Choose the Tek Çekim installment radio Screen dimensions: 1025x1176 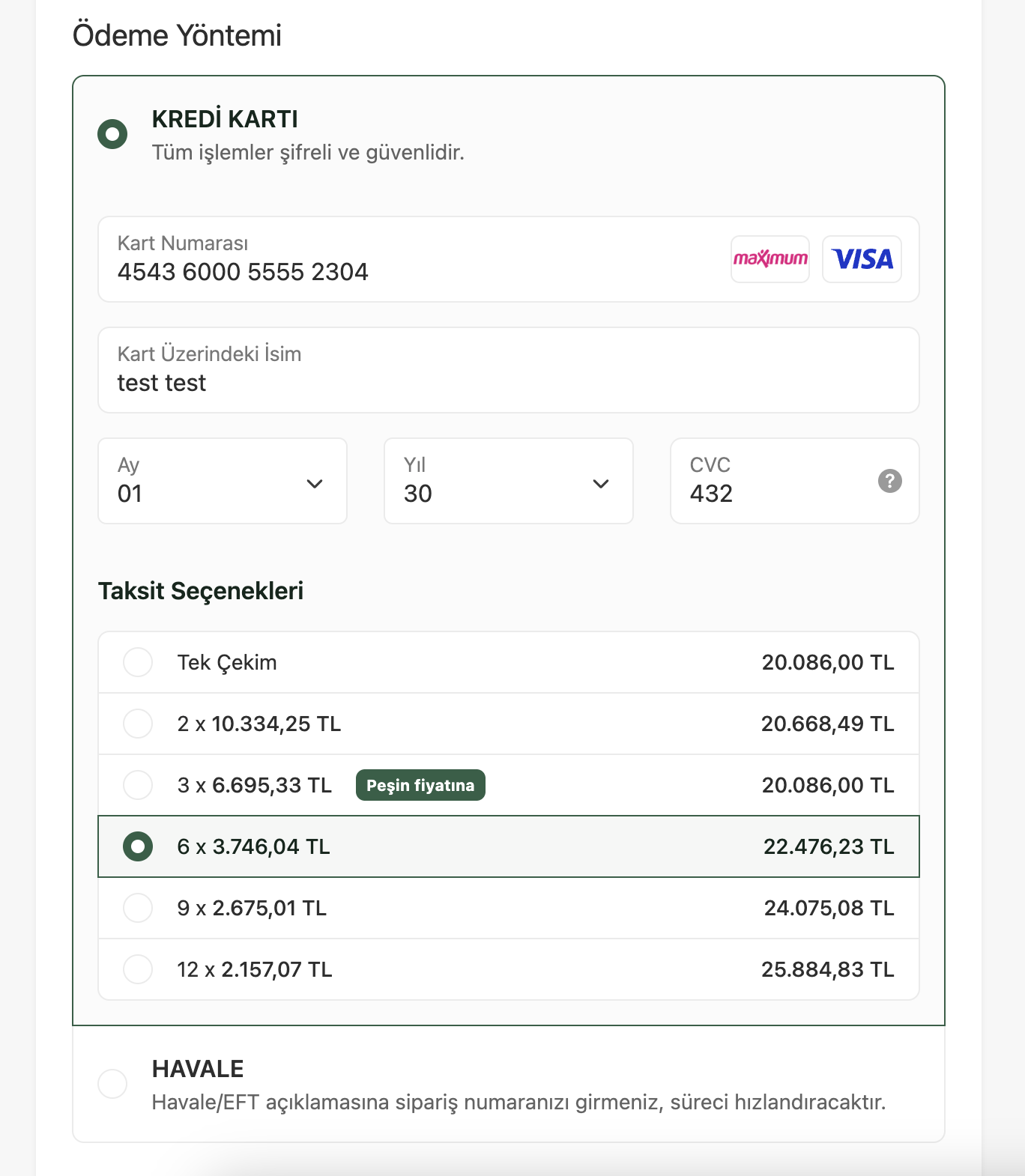[x=138, y=662]
